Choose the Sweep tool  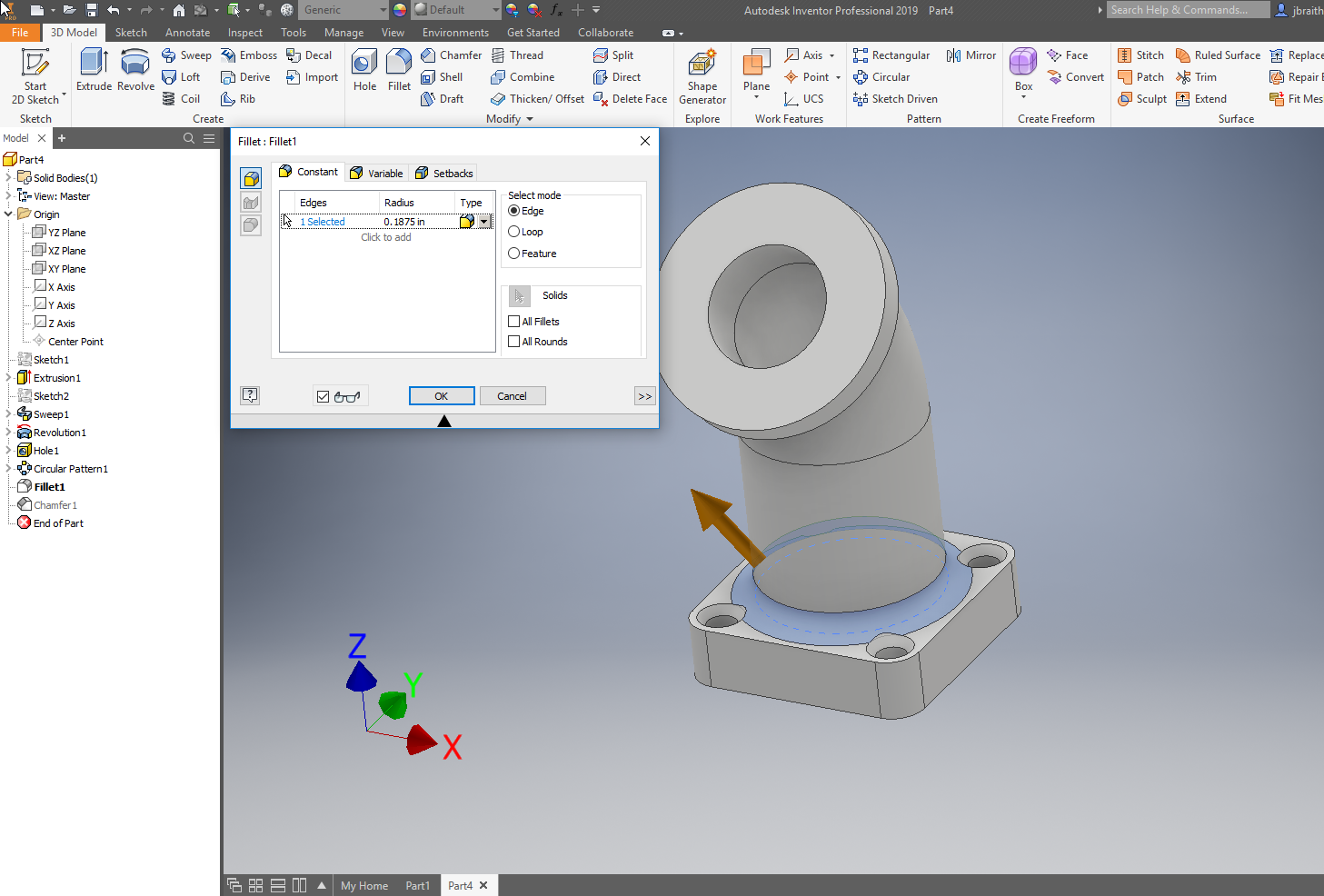click(186, 55)
